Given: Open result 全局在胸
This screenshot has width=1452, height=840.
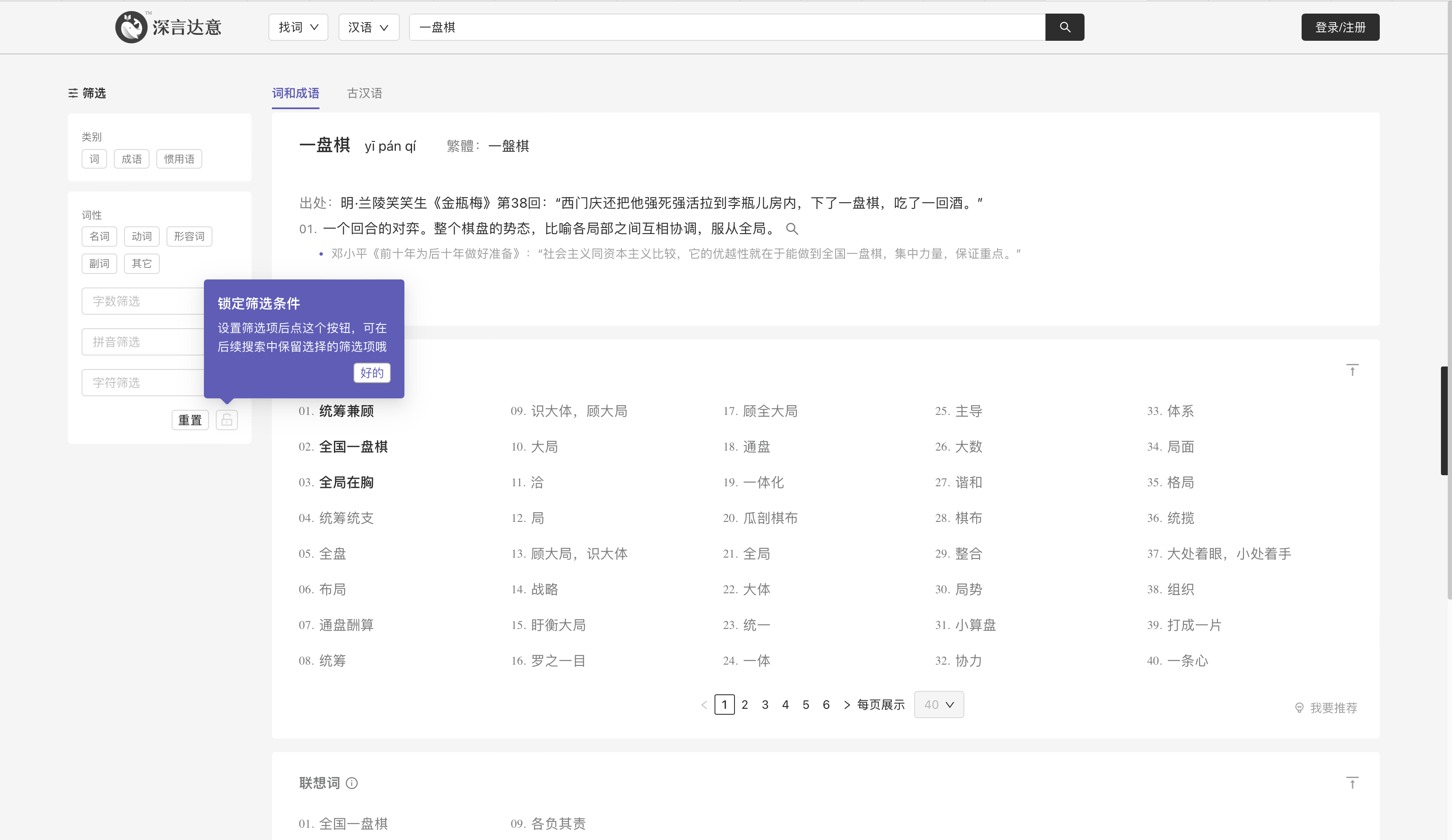Looking at the screenshot, I should tap(346, 483).
